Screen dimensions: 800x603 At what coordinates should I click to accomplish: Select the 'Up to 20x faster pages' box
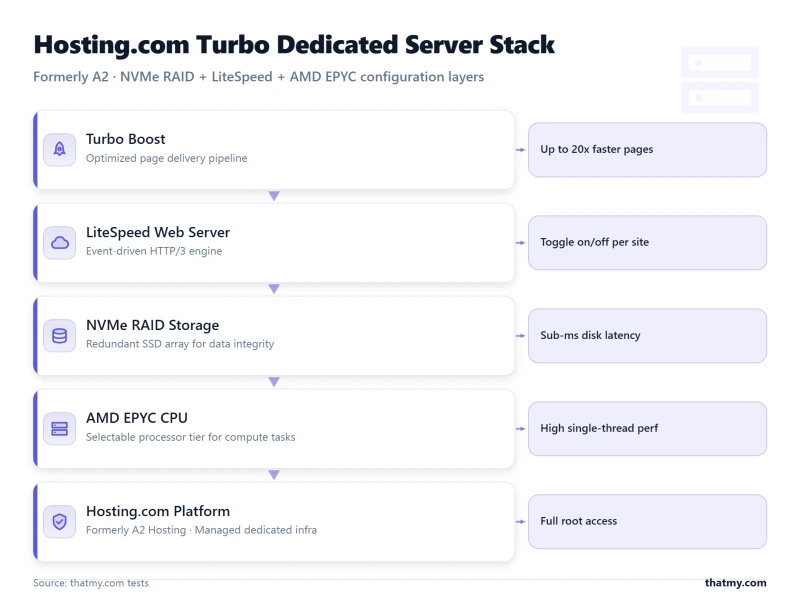coord(647,149)
